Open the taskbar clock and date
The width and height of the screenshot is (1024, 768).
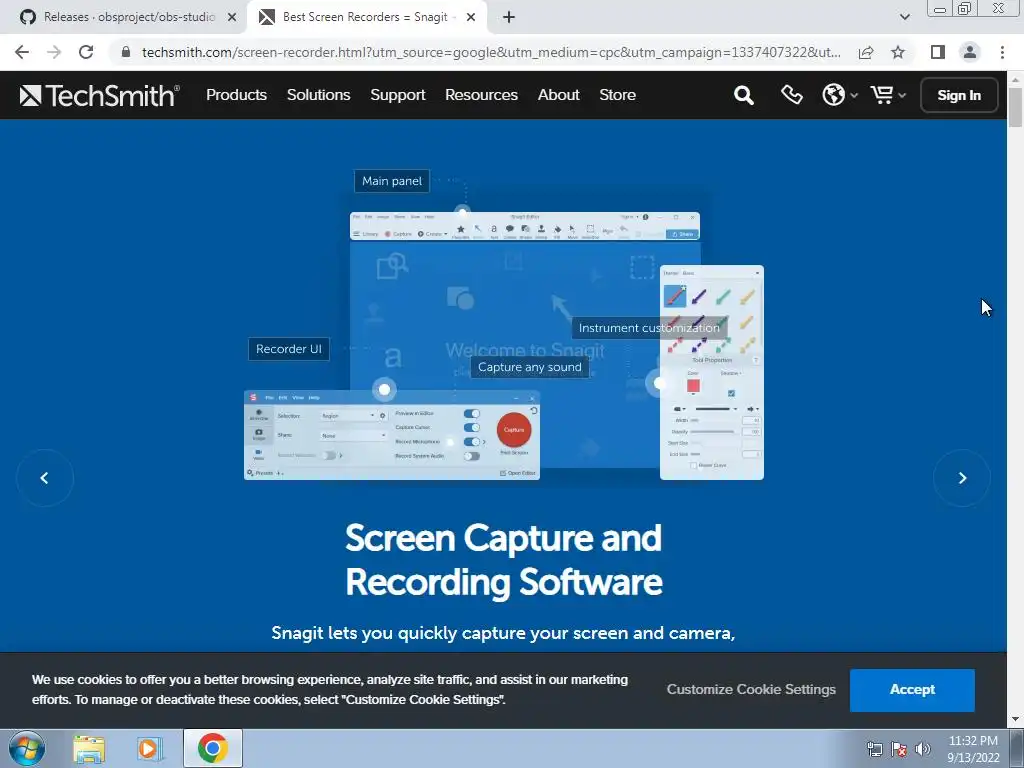click(973, 749)
